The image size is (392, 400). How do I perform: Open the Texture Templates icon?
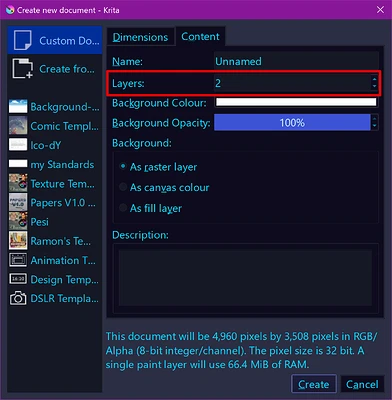click(18, 183)
